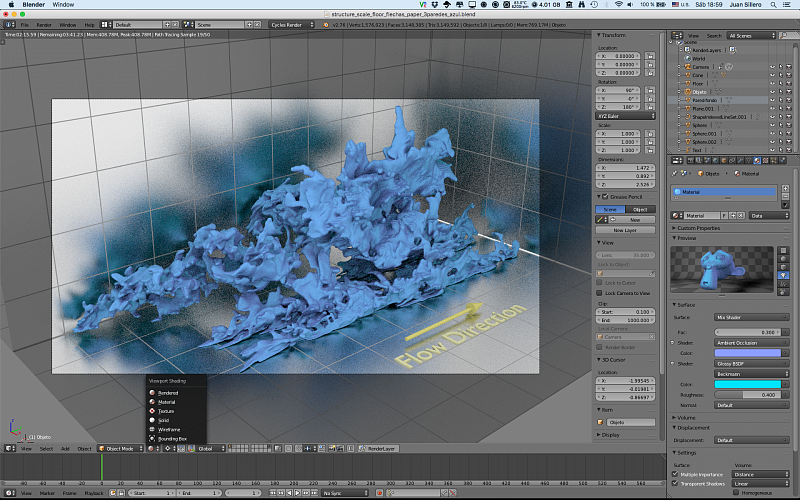
Task: Hide the Sphere.002 object in outliner
Action: click(772, 142)
